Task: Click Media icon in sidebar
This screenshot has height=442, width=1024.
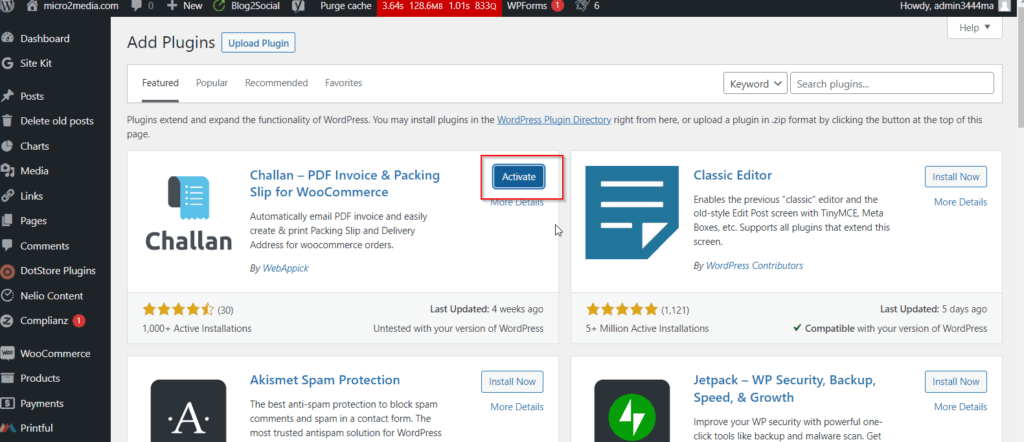Action: click(x=8, y=171)
